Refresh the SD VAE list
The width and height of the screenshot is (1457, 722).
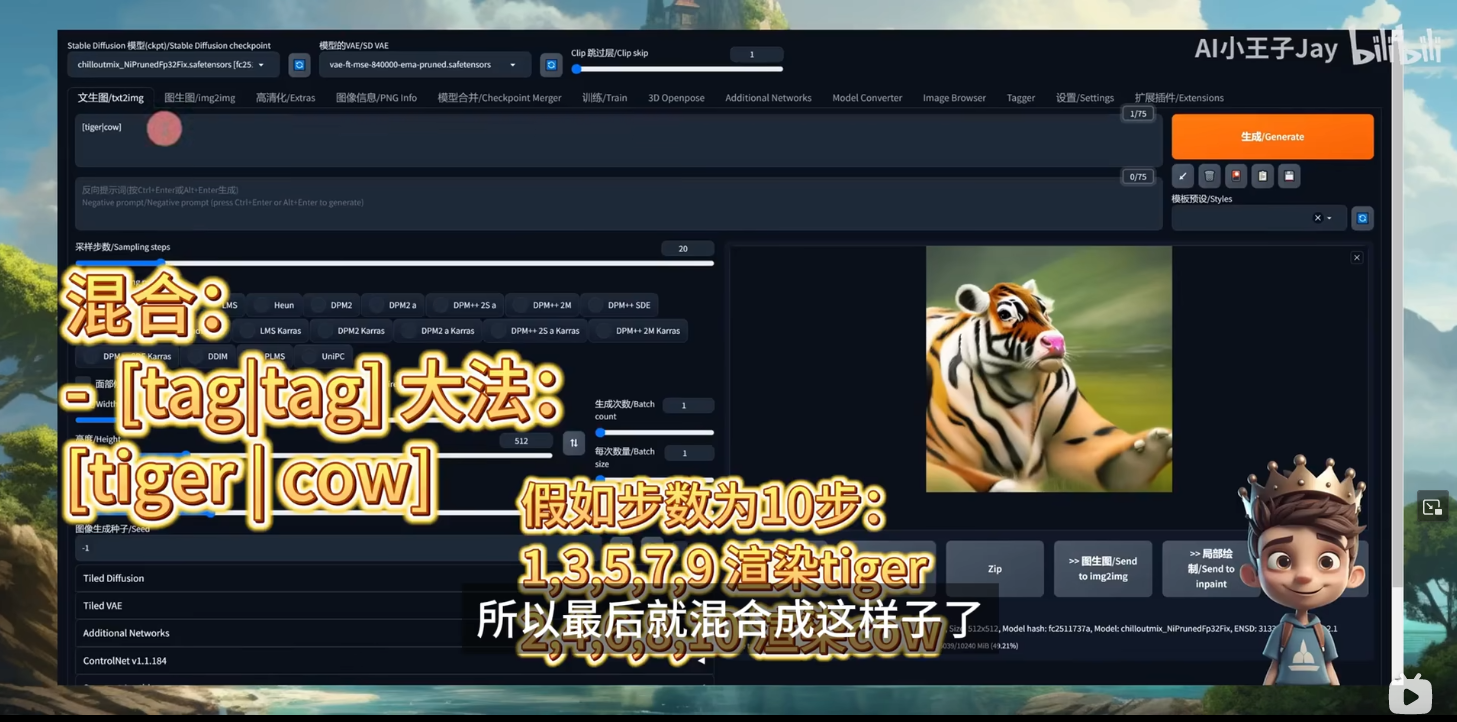tap(551, 65)
